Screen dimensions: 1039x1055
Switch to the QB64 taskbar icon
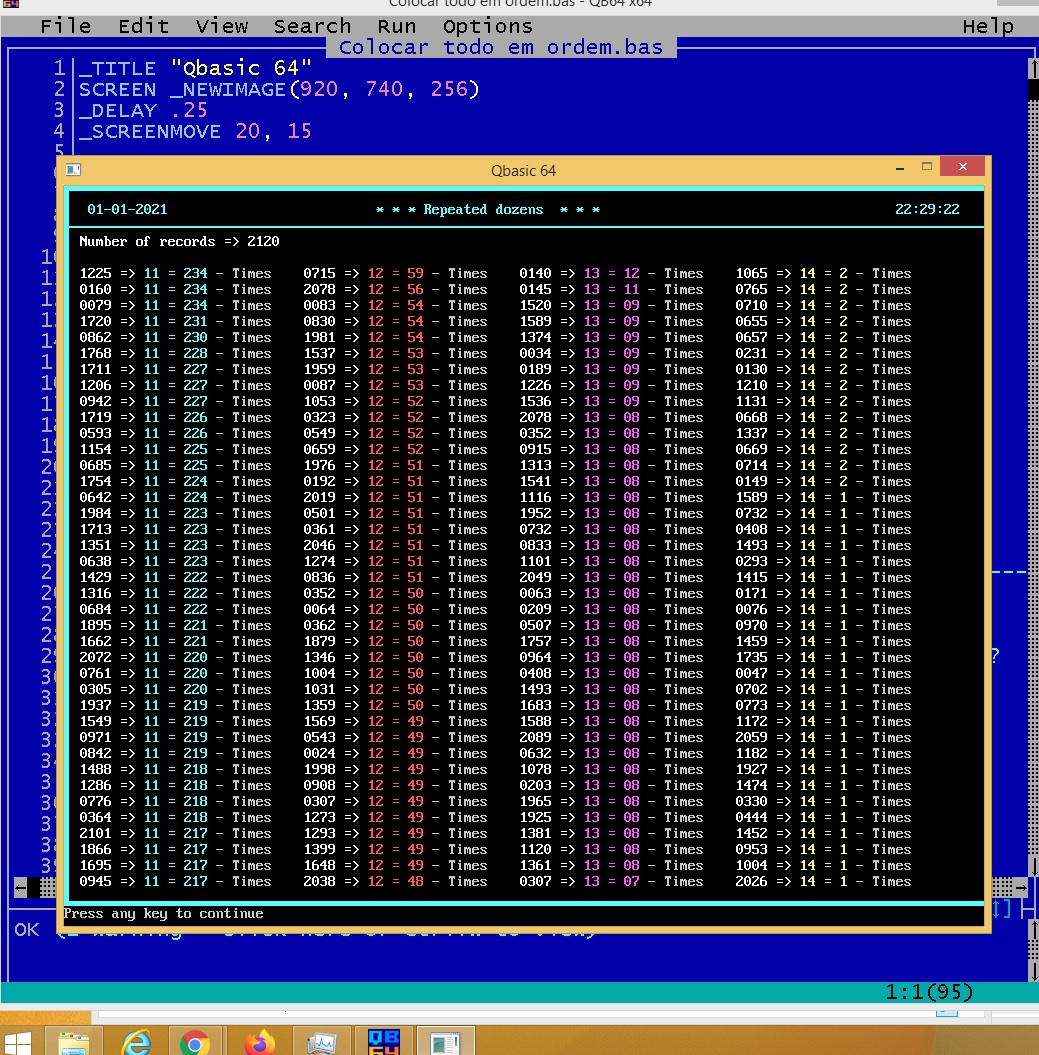pos(383,1043)
